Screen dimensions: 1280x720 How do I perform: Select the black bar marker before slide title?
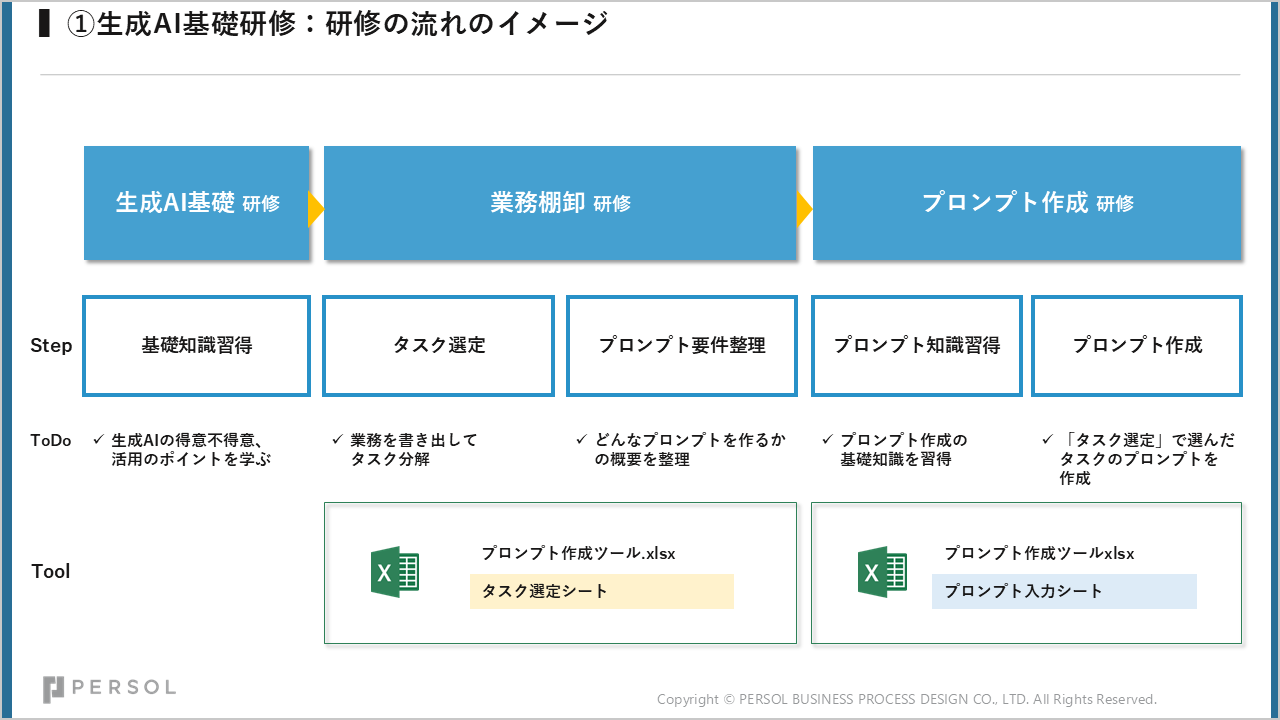coord(44,24)
